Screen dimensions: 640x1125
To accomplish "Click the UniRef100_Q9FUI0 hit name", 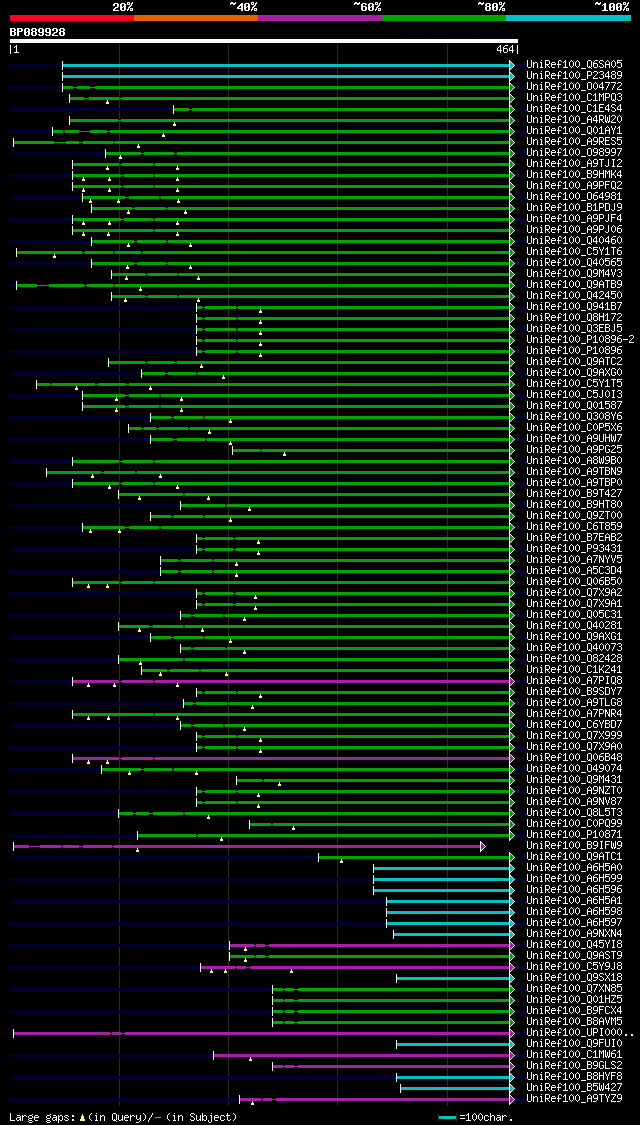I will (x=574, y=1043).
